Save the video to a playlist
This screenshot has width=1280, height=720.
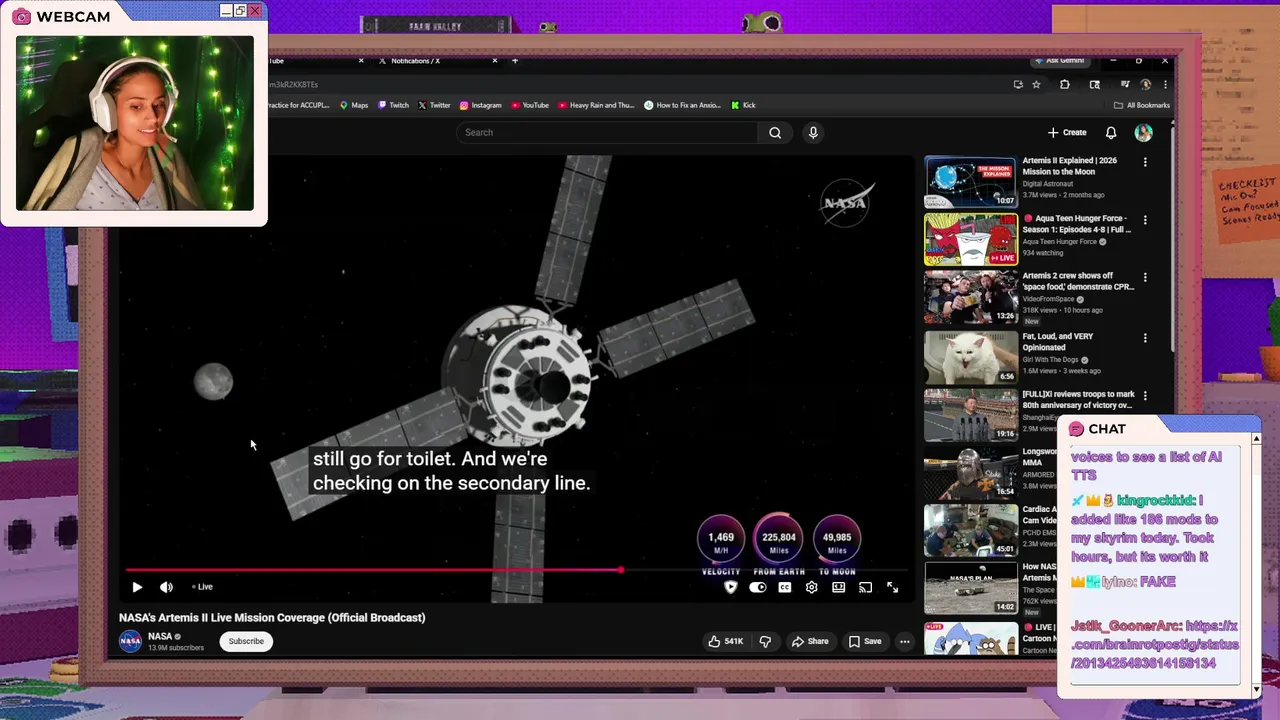pyautogui.click(x=866, y=641)
